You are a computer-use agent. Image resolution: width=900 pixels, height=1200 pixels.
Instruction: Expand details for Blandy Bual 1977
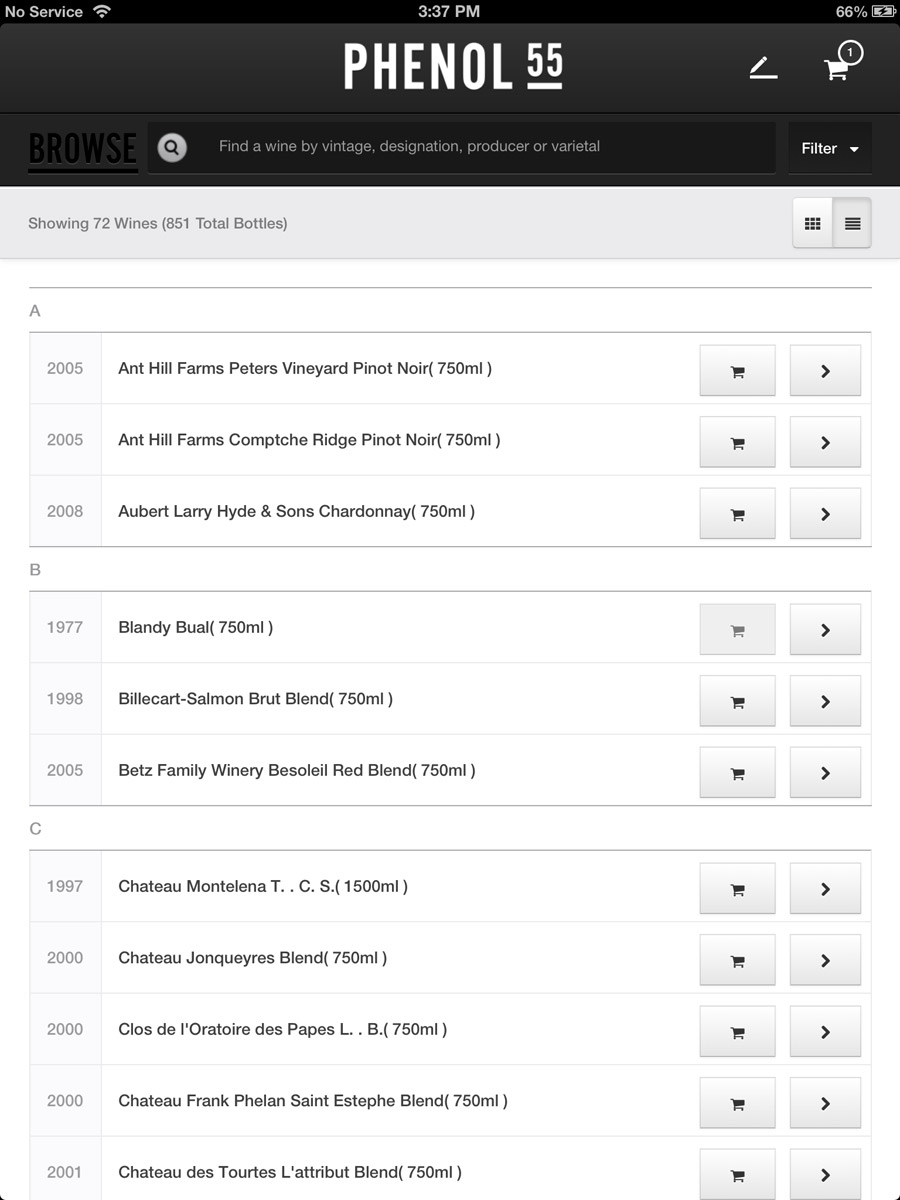point(825,630)
